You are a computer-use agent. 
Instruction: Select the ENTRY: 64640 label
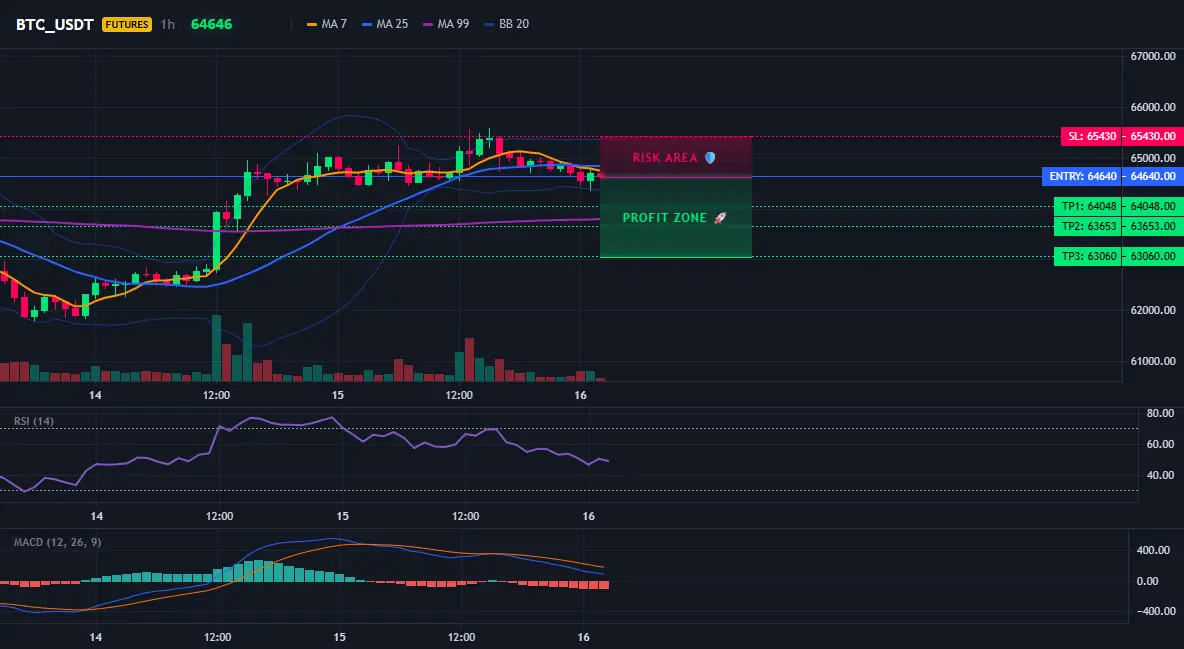1082,177
